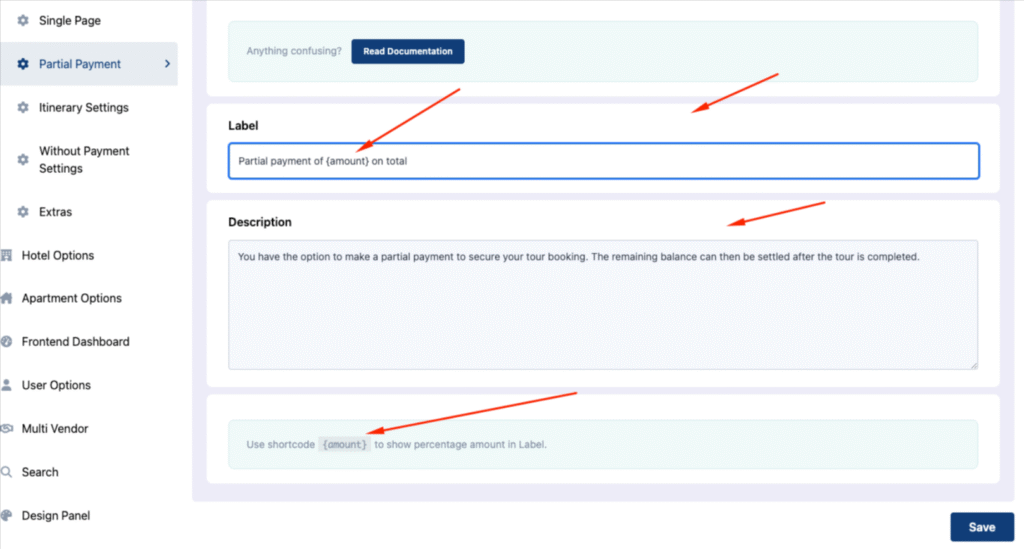Click the building icon beside Hotel Options
The image size is (1024, 549).
coord(7,255)
